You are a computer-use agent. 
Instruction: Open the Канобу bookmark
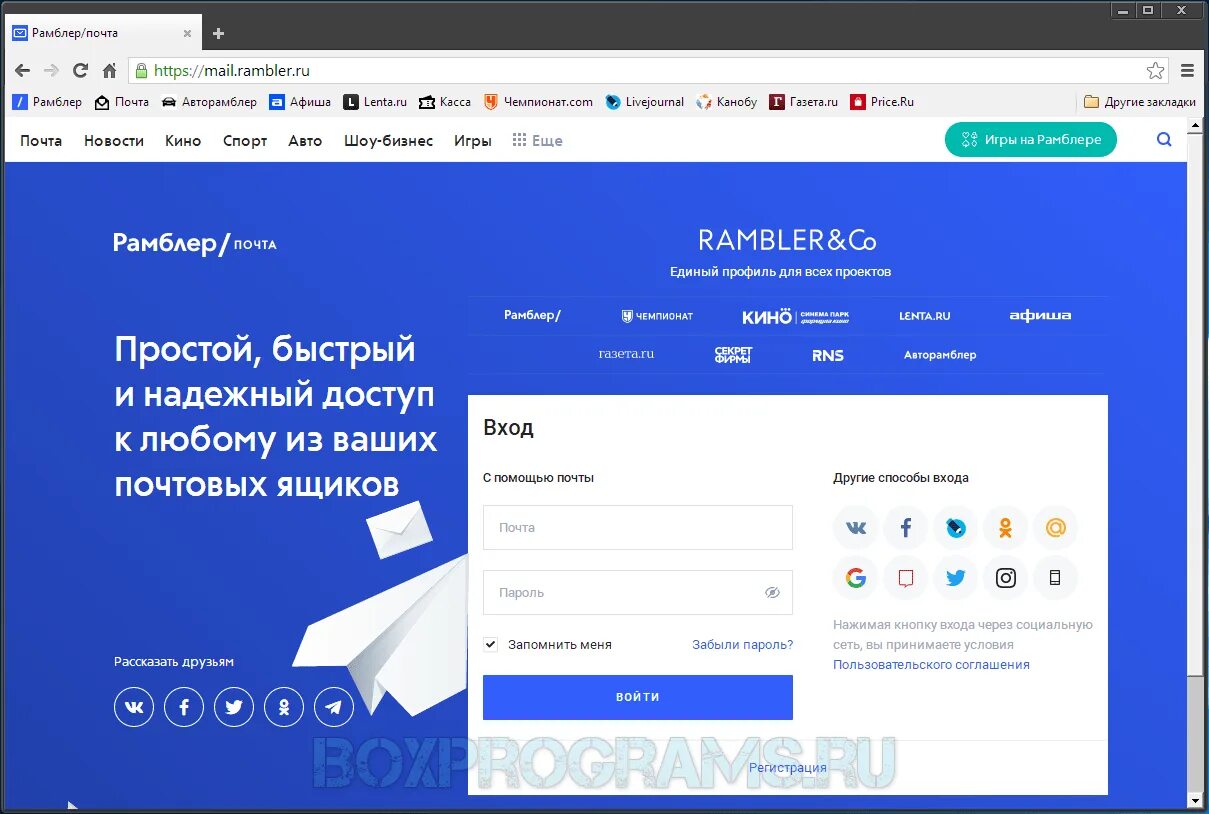pyautogui.click(x=727, y=102)
